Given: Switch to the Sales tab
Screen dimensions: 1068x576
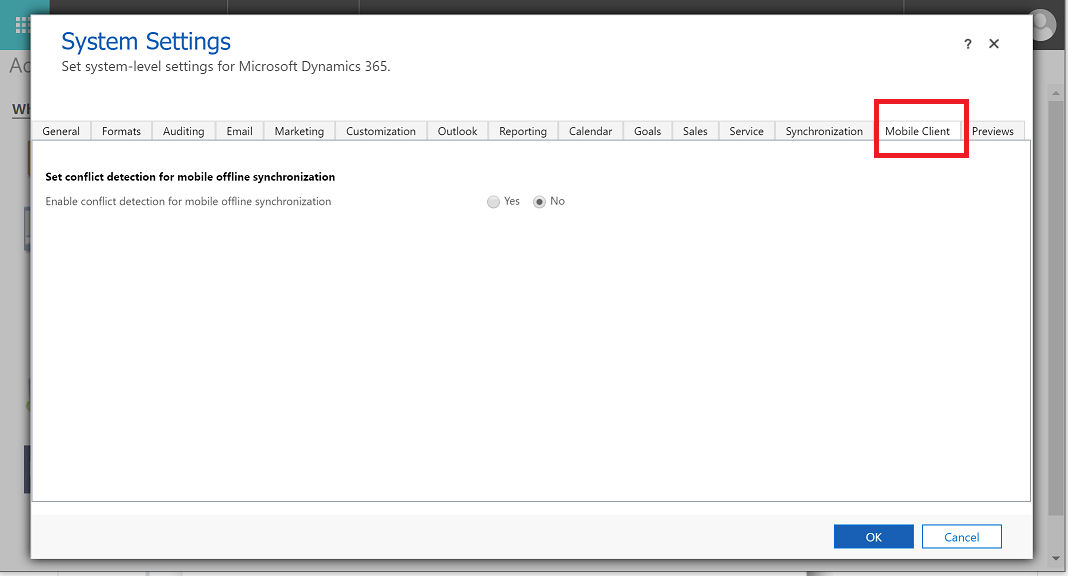Looking at the screenshot, I should pos(695,131).
